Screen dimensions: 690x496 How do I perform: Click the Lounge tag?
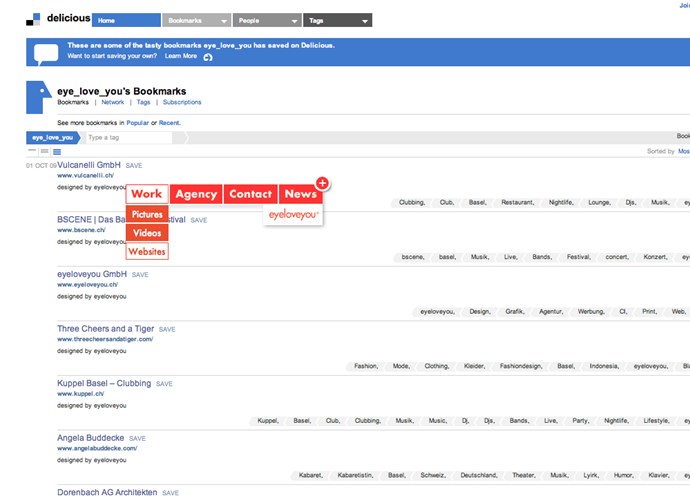599,202
